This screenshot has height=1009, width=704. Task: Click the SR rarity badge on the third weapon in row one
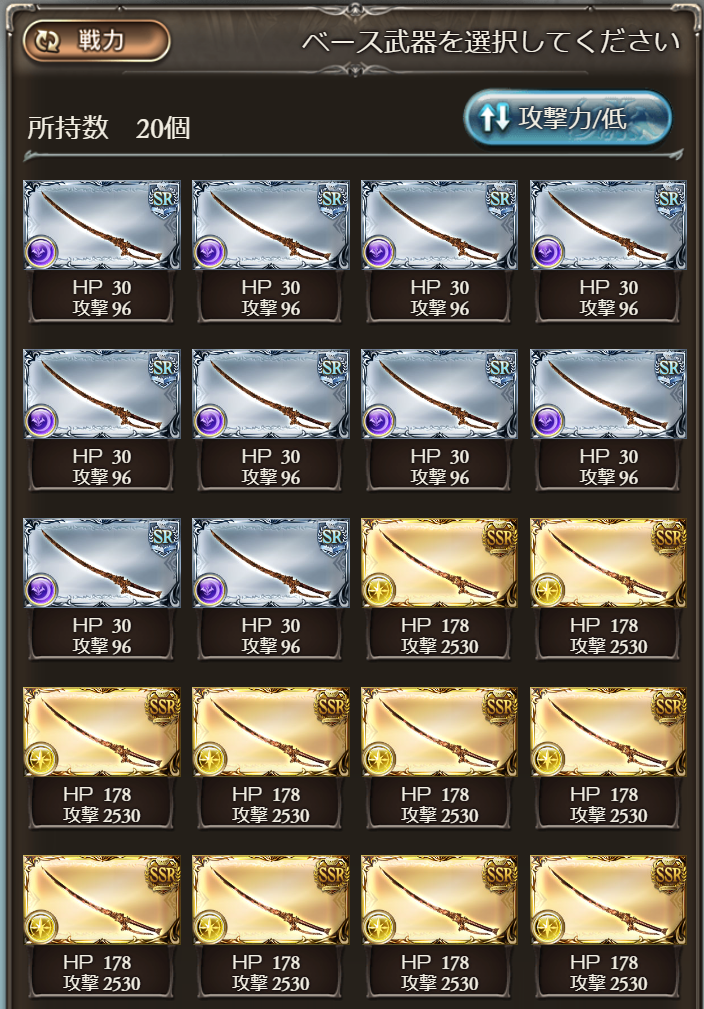[x=501, y=199]
